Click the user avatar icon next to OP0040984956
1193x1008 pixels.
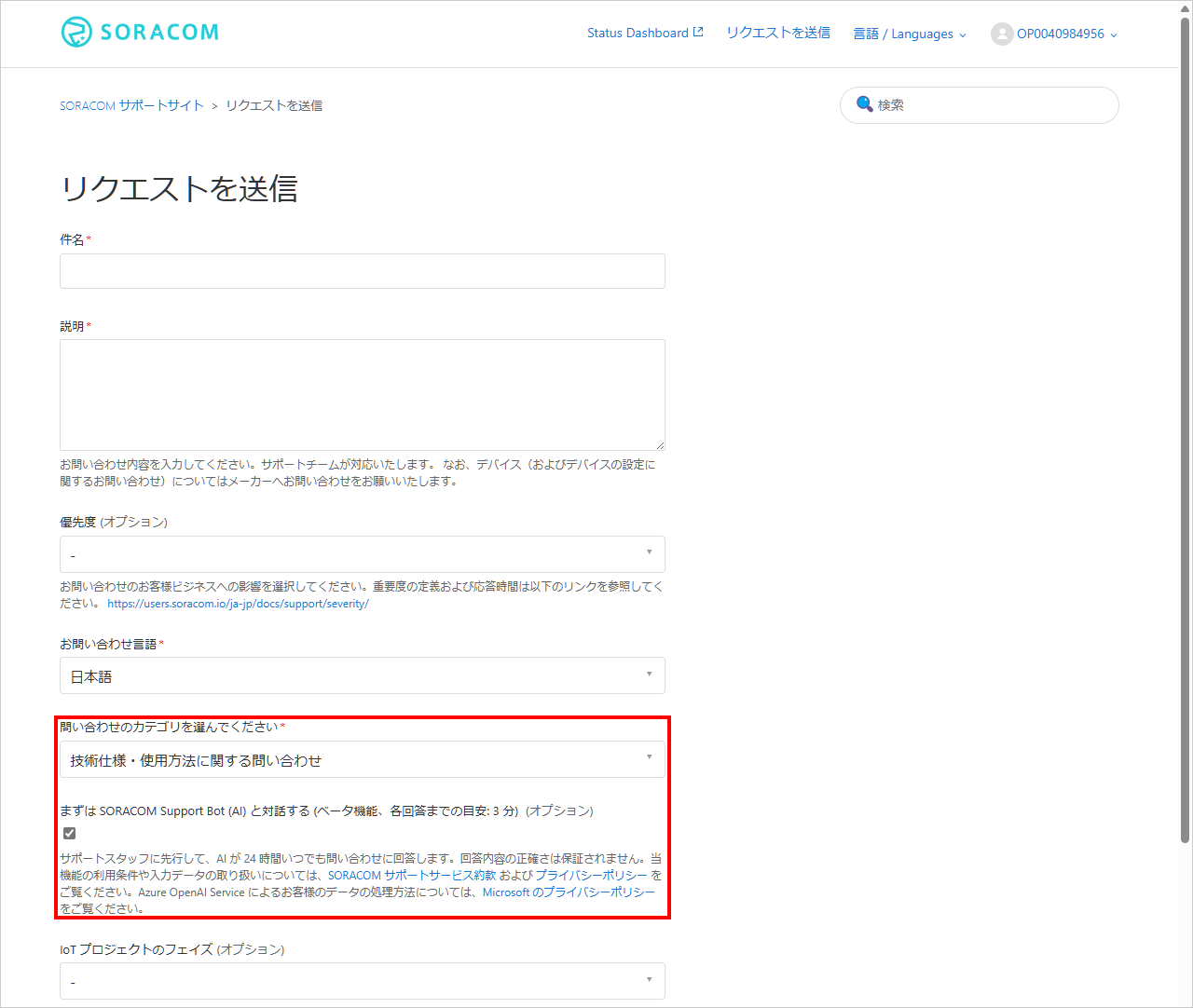coord(1002,34)
